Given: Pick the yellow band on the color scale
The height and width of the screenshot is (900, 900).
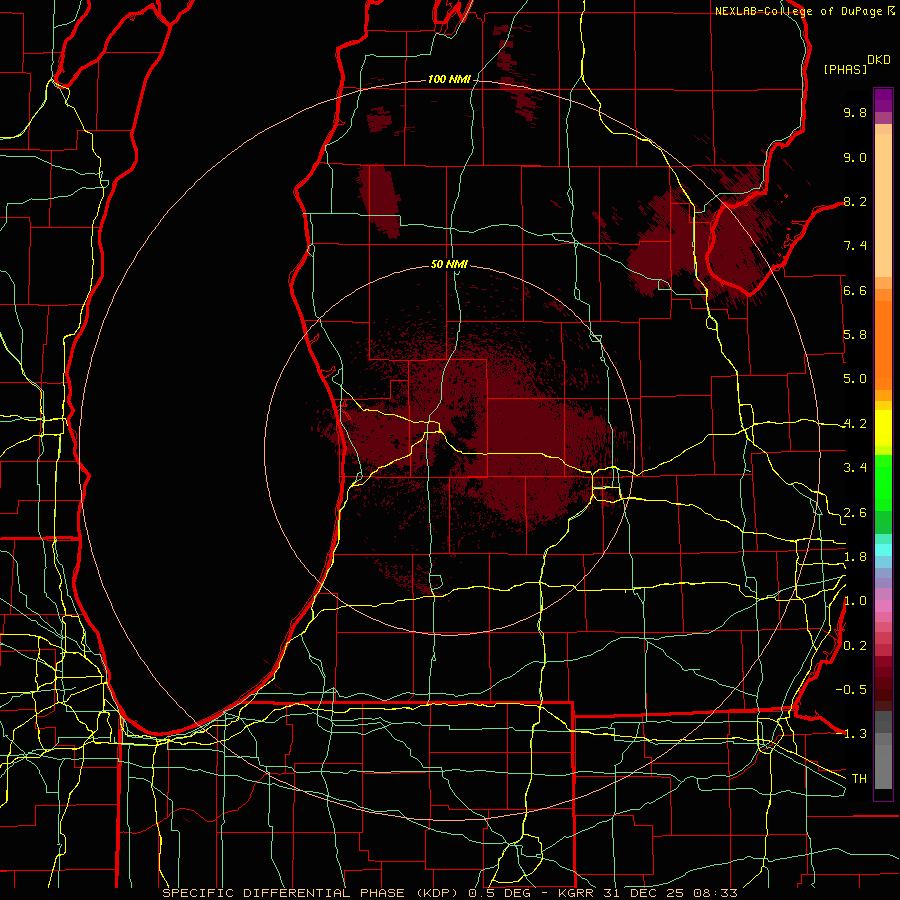Looking at the screenshot, I should click(883, 428).
